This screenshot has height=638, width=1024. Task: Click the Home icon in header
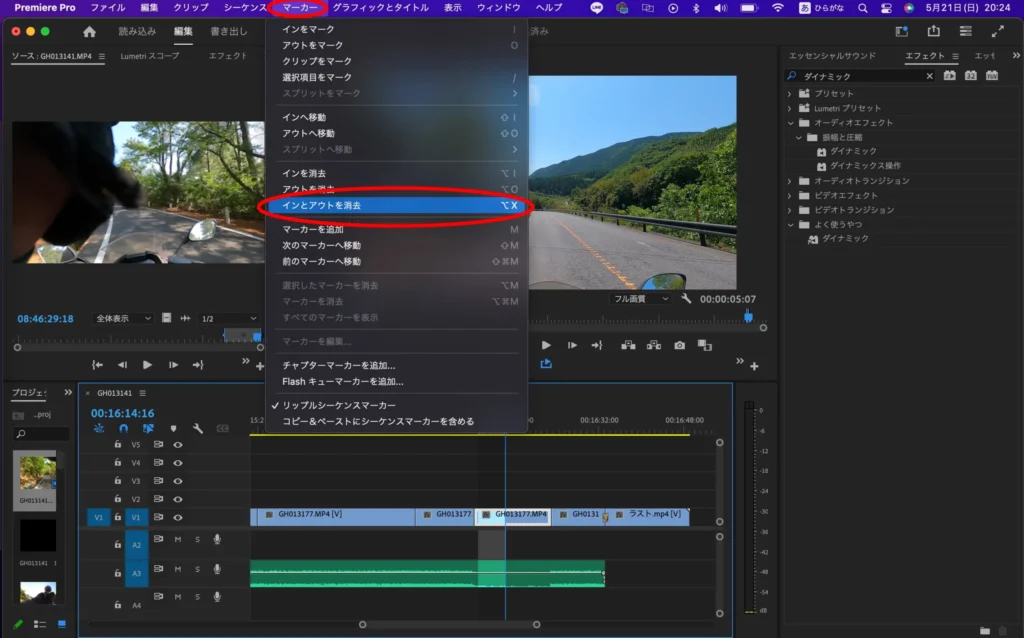click(x=90, y=31)
